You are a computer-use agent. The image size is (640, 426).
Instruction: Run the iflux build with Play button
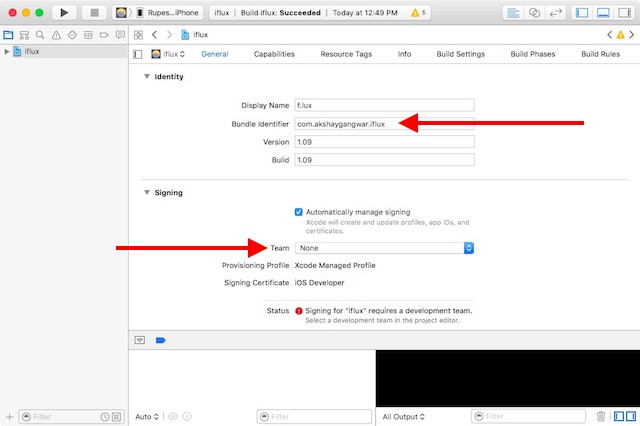coord(64,13)
